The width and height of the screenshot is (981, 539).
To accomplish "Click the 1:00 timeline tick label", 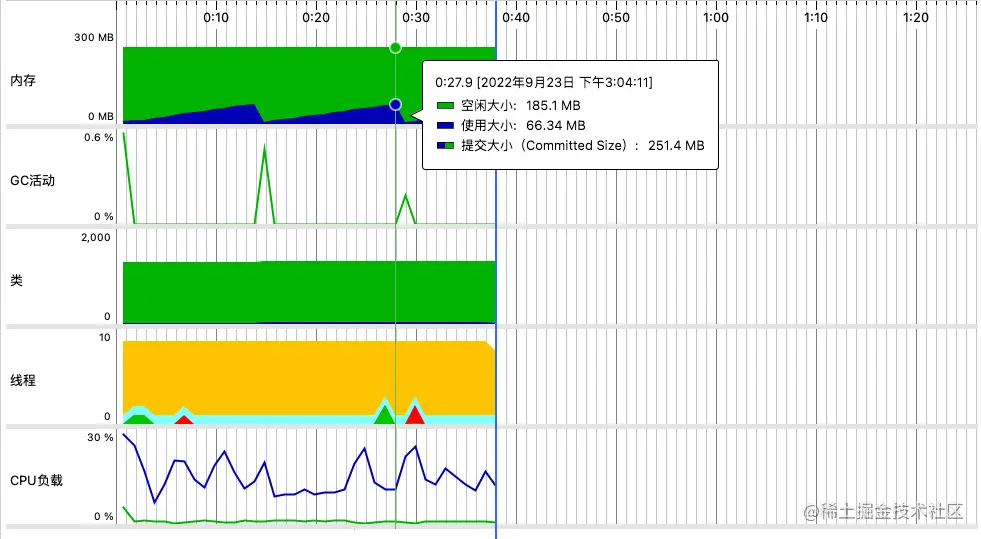I will [716, 18].
